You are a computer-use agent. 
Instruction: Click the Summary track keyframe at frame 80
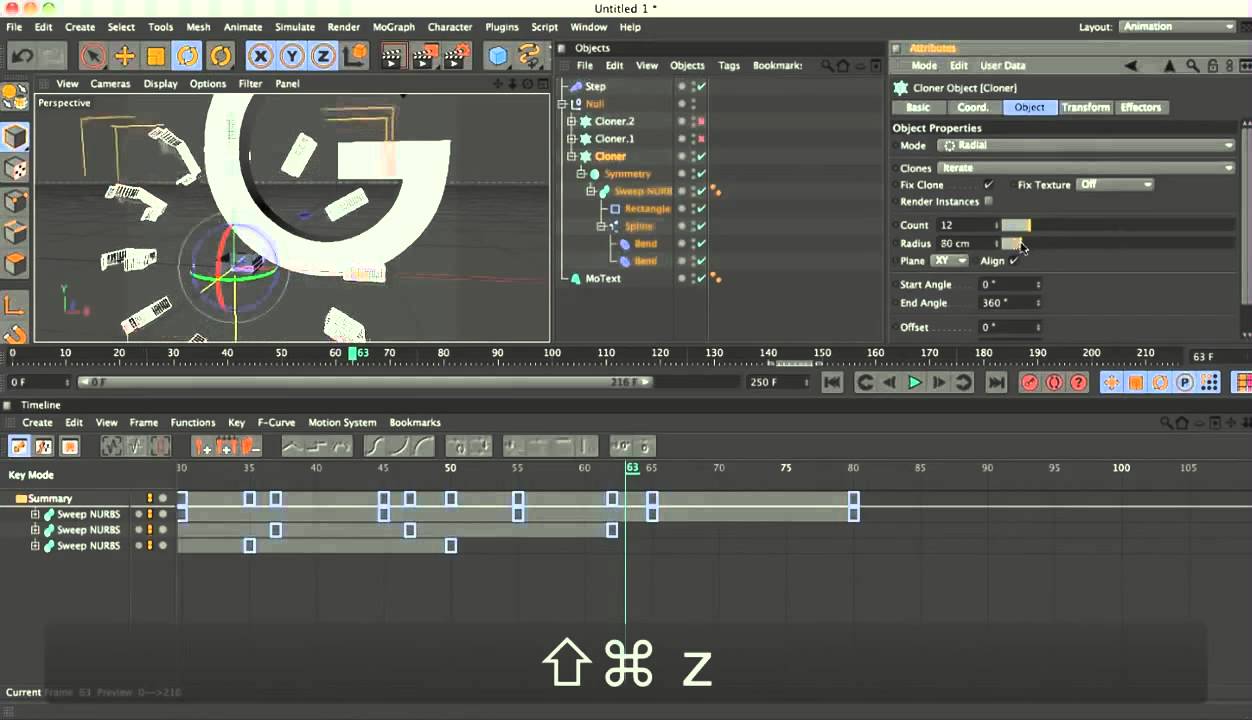[854, 499]
